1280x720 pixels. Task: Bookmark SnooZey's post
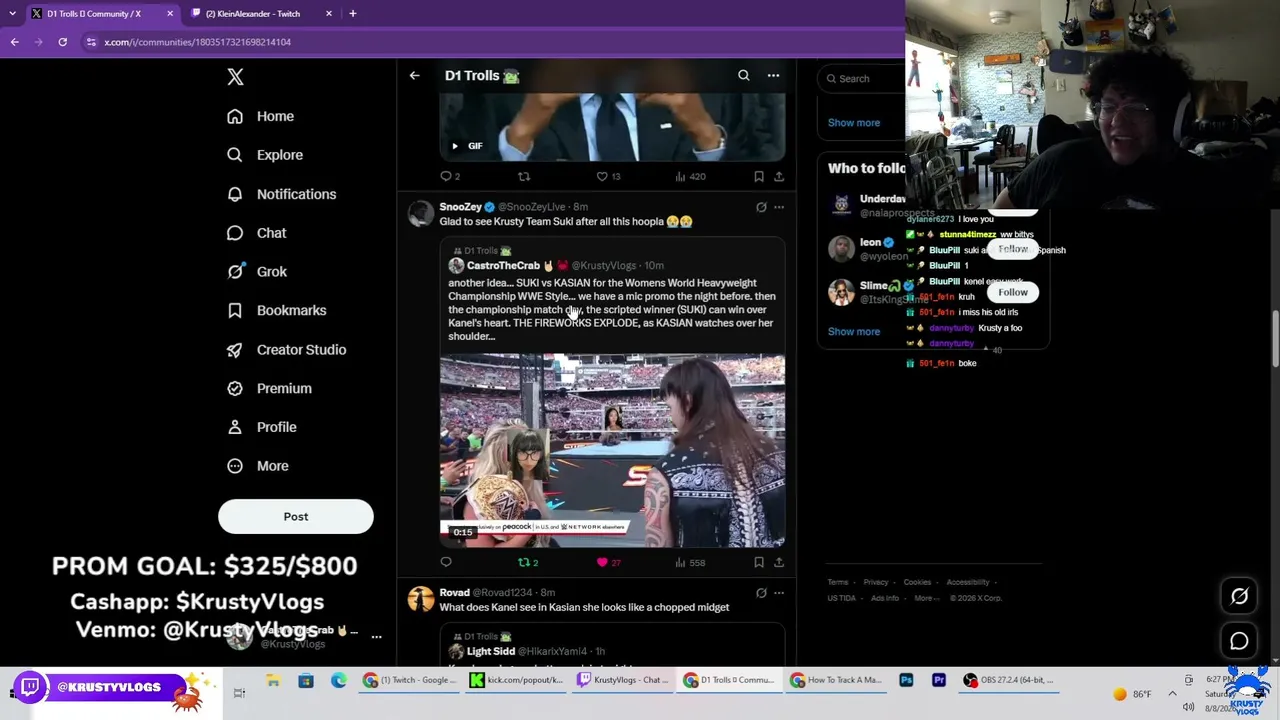point(759,562)
